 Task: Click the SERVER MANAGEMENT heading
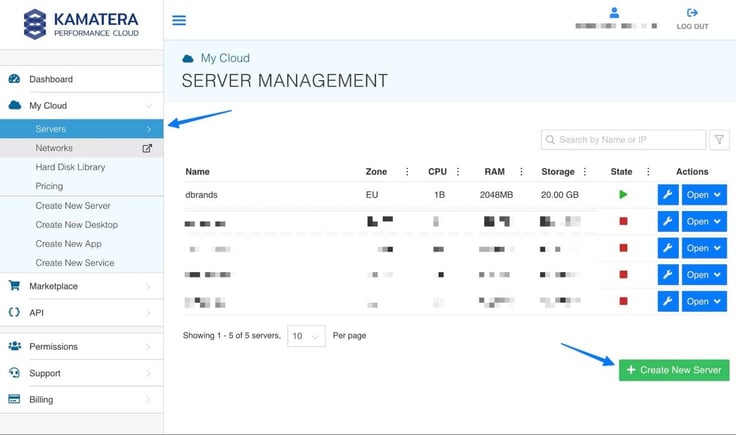point(284,81)
